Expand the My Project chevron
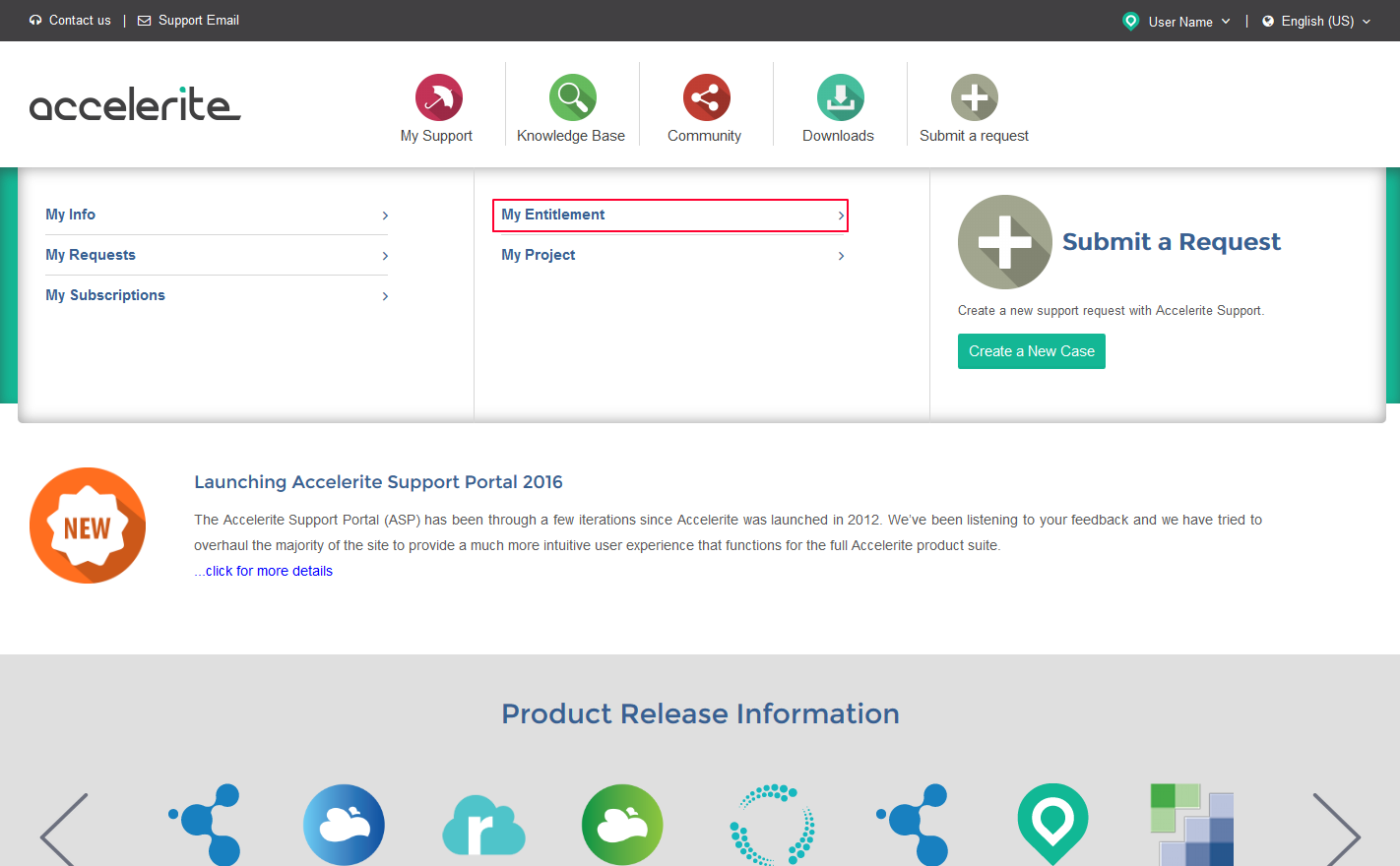This screenshot has width=1400, height=866. point(841,256)
